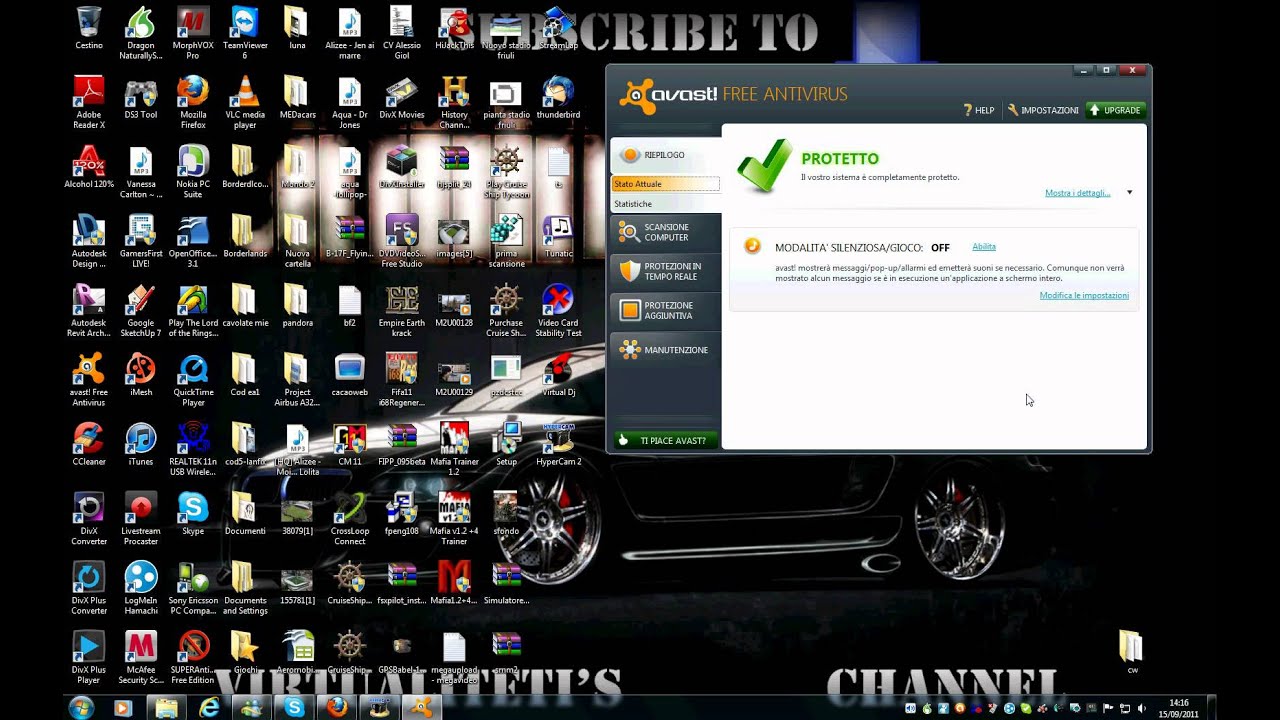Open the Riepilogo section in avast
Screen dimensions: 1280x720
click(665, 155)
